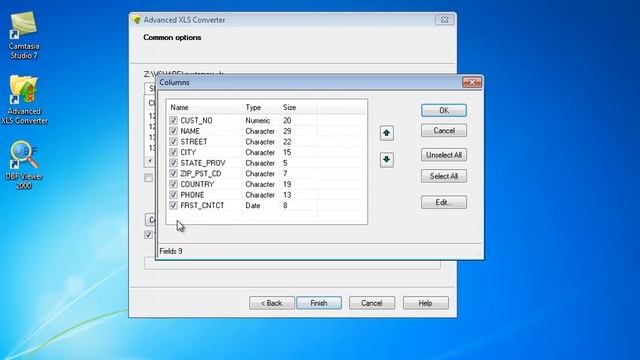This screenshot has height=360, width=640.
Task: Open Help in the converter wizard
Action: [425, 303]
